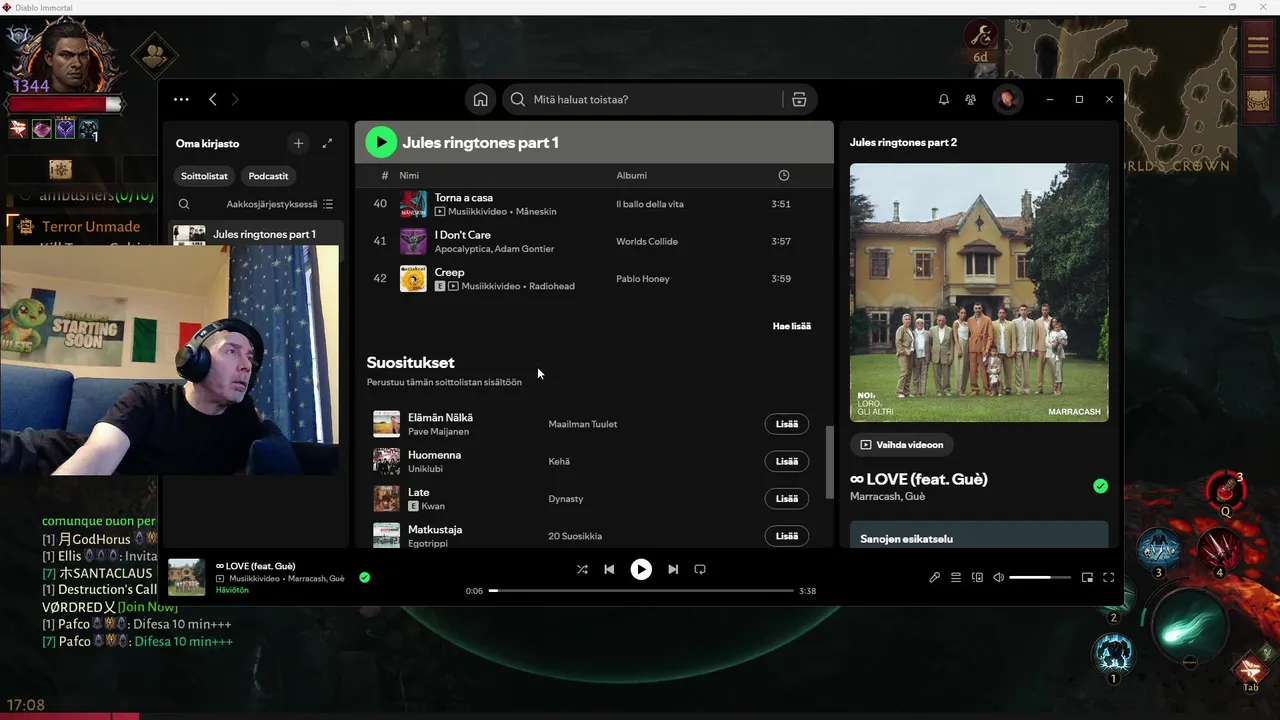Open artist Måneskin link
Image resolution: width=1280 pixels, height=720 pixels.
click(536, 212)
